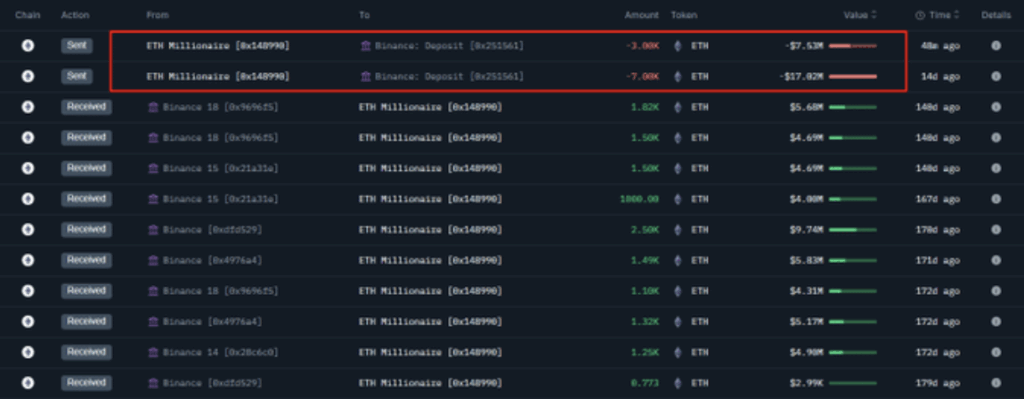This screenshot has height=399, width=1024.
Task: Click the 48m ago time cell
Action: click(940, 46)
